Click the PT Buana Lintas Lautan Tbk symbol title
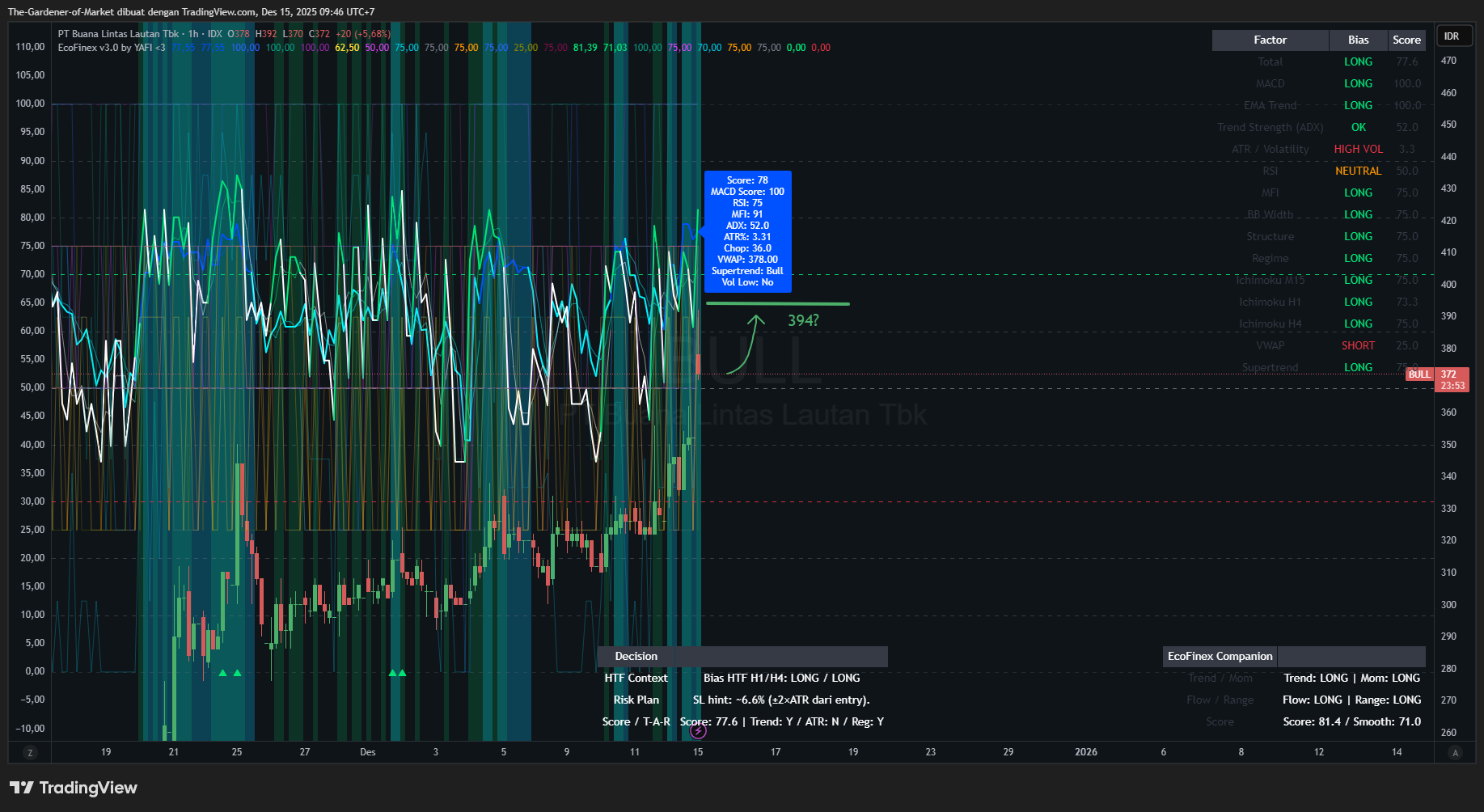This screenshot has height=812, width=1484. 118,34
